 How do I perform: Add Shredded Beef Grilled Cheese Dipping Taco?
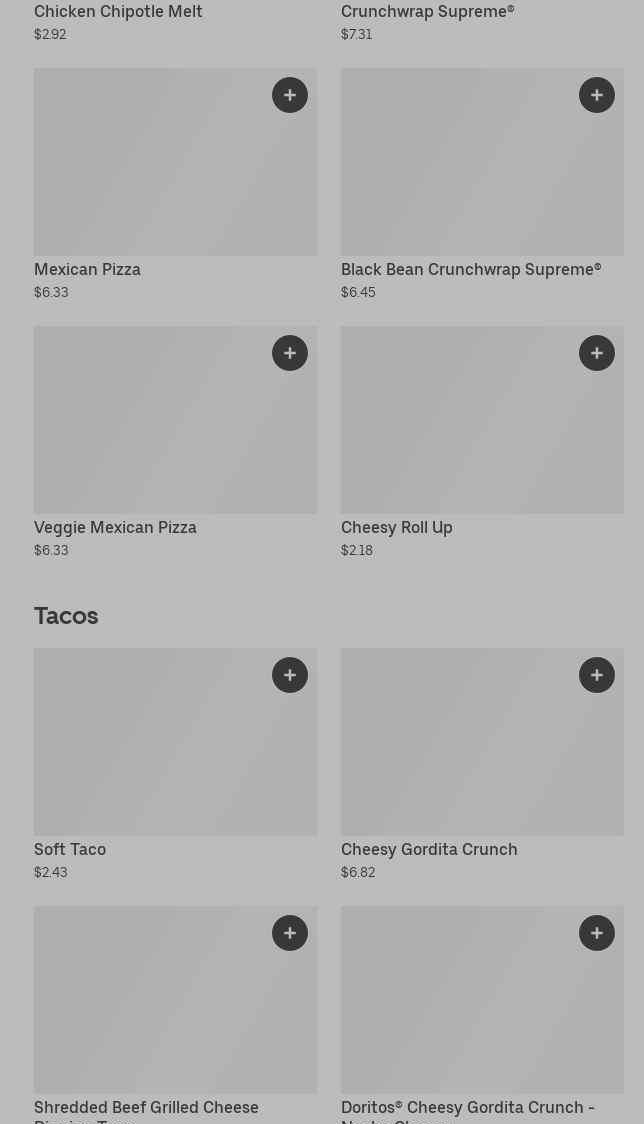(290, 933)
